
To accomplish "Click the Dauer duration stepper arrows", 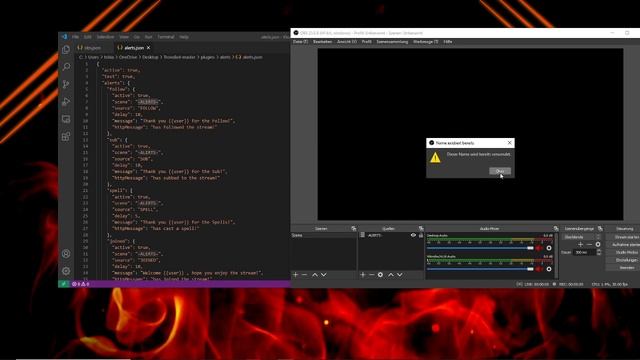I will point(599,252).
